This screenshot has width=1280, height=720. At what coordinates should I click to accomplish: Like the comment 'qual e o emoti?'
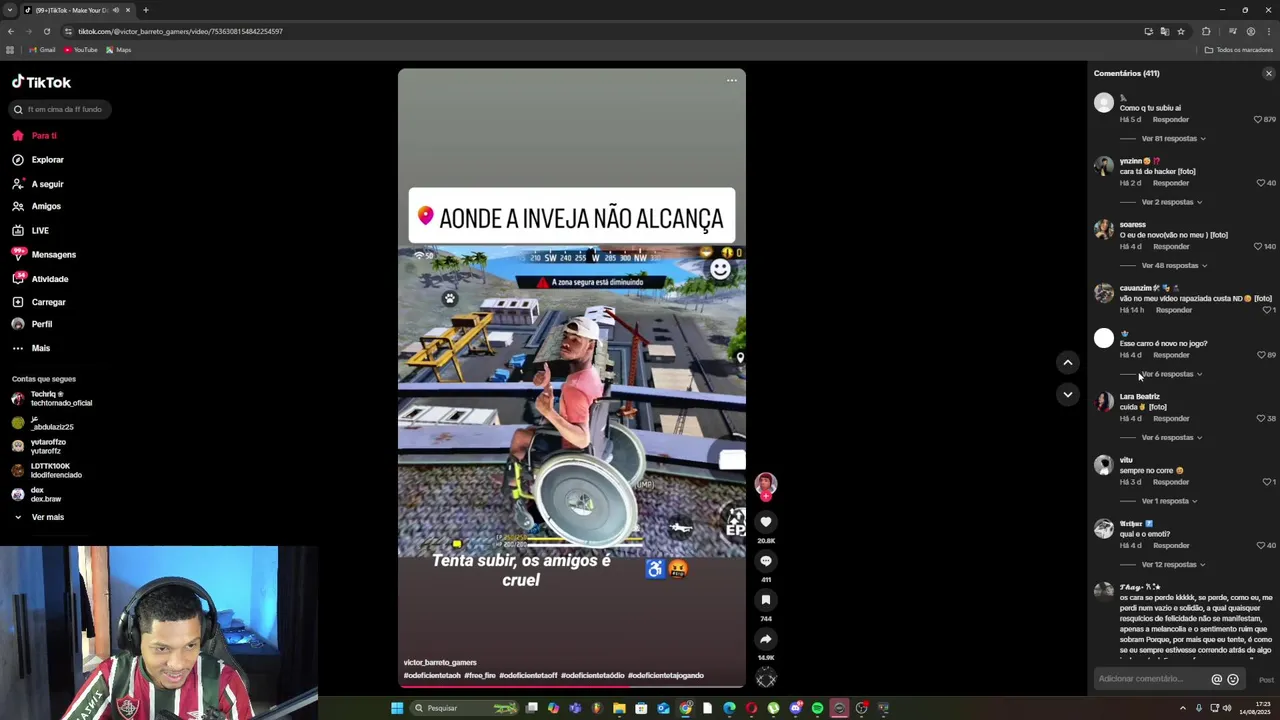point(1261,545)
